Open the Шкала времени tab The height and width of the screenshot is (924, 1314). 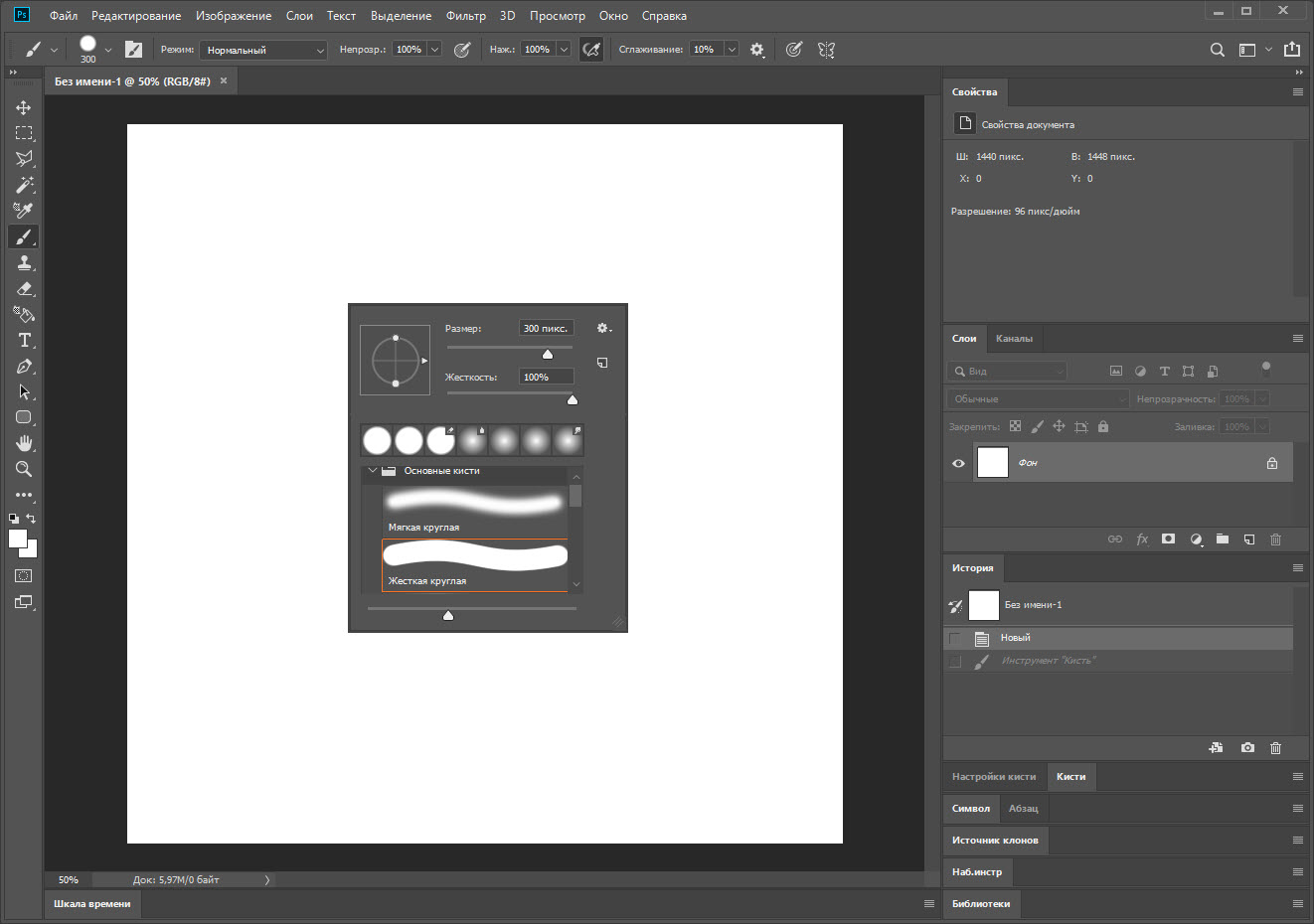[92, 904]
